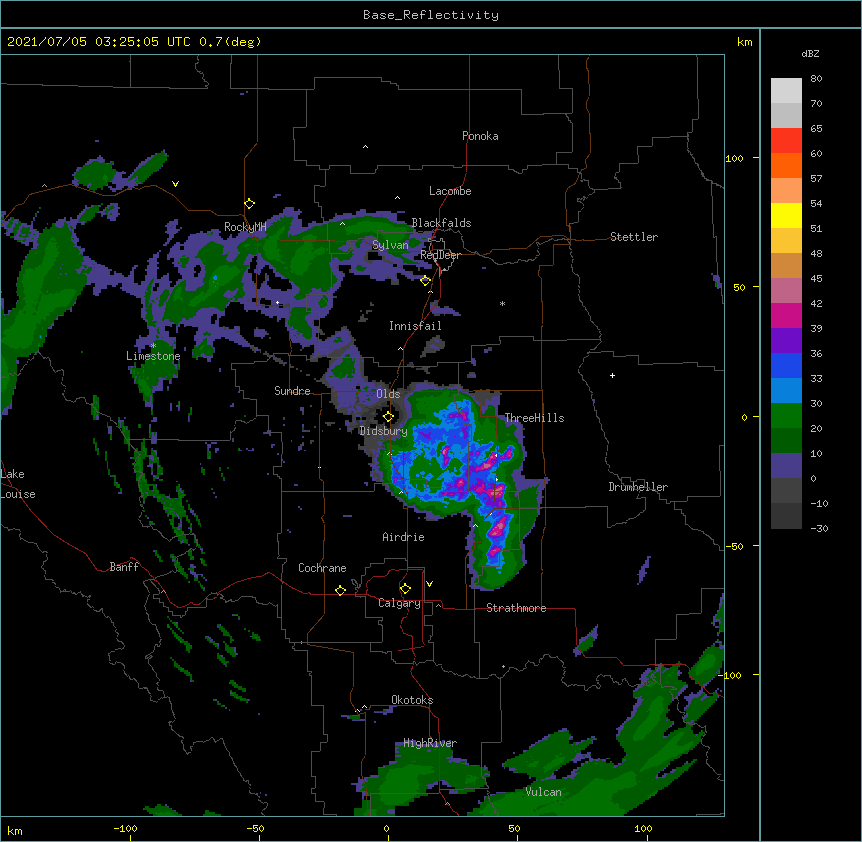Image resolution: width=862 pixels, height=842 pixels.
Task: Click the dBZ legend heading
Action: coord(810,53)
